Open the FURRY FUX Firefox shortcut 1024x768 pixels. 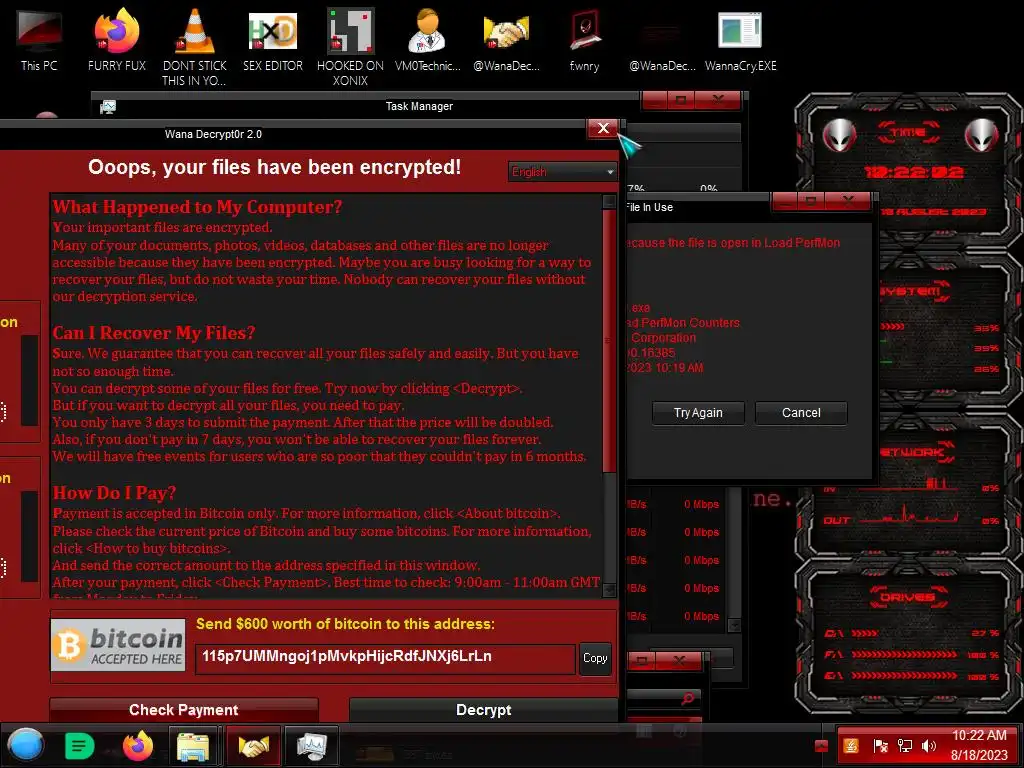[x=117, y=40]
